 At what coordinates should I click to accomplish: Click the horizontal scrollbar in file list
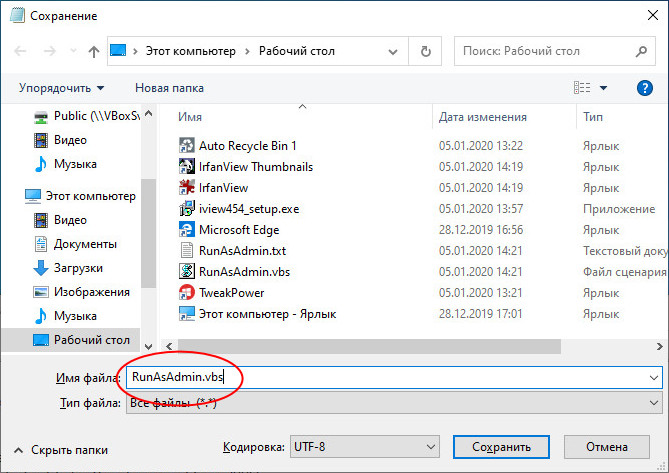tap(369, 346)
